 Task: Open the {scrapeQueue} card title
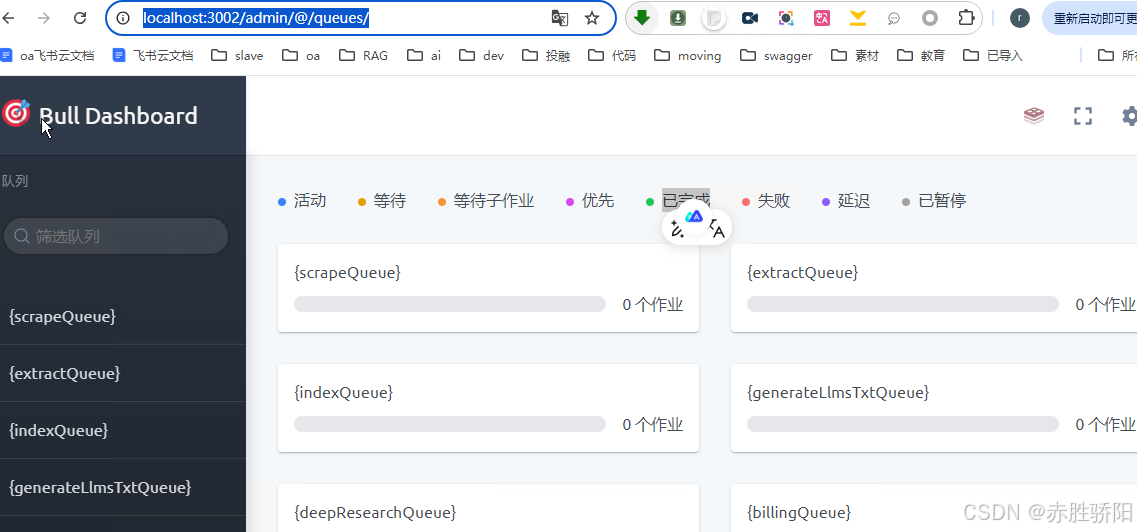[347, 273]
